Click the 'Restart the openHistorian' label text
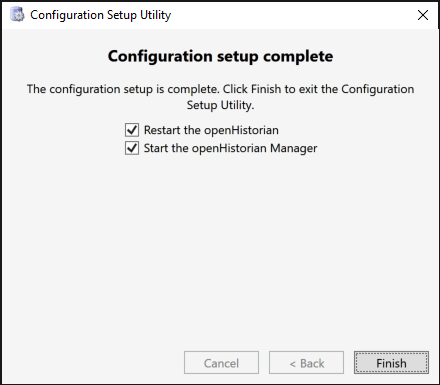 211,130
